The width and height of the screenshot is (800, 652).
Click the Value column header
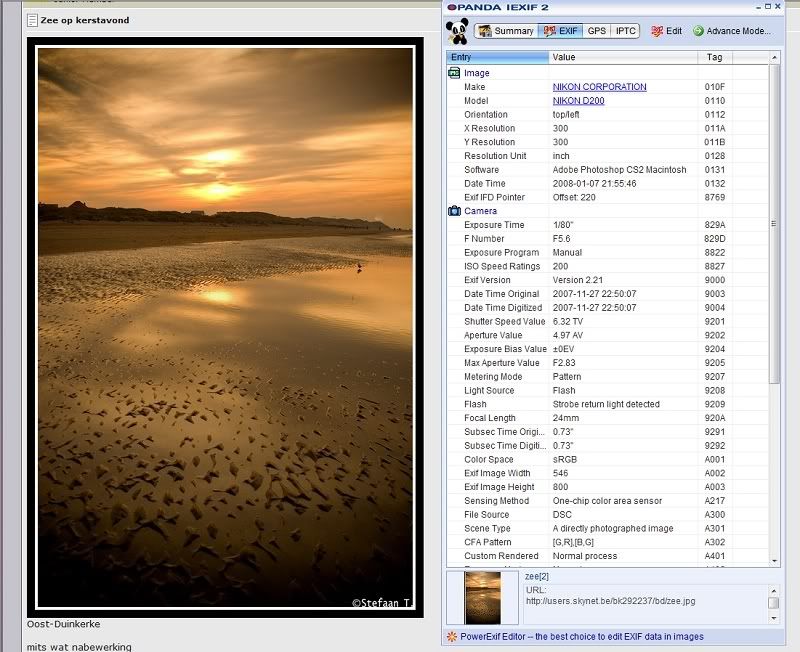(x=623, y=57)
